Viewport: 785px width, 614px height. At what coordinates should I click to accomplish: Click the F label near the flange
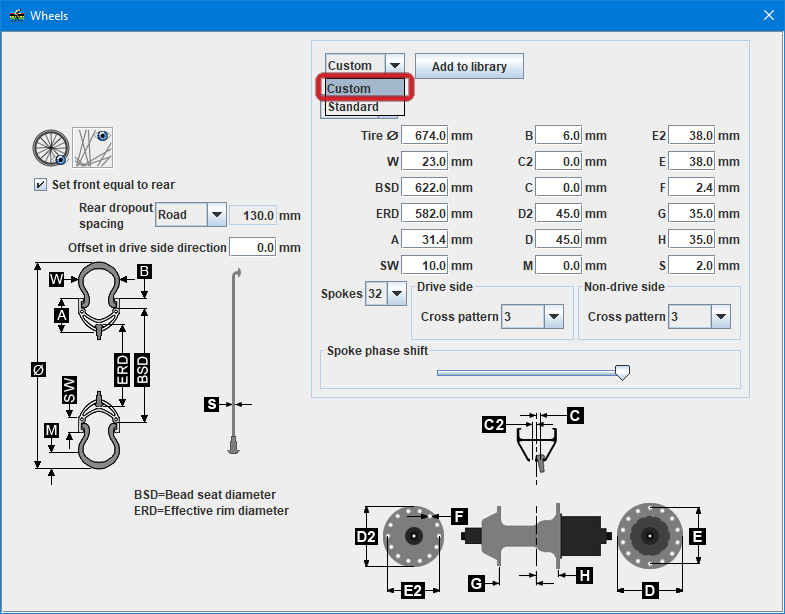click(459, 516)
